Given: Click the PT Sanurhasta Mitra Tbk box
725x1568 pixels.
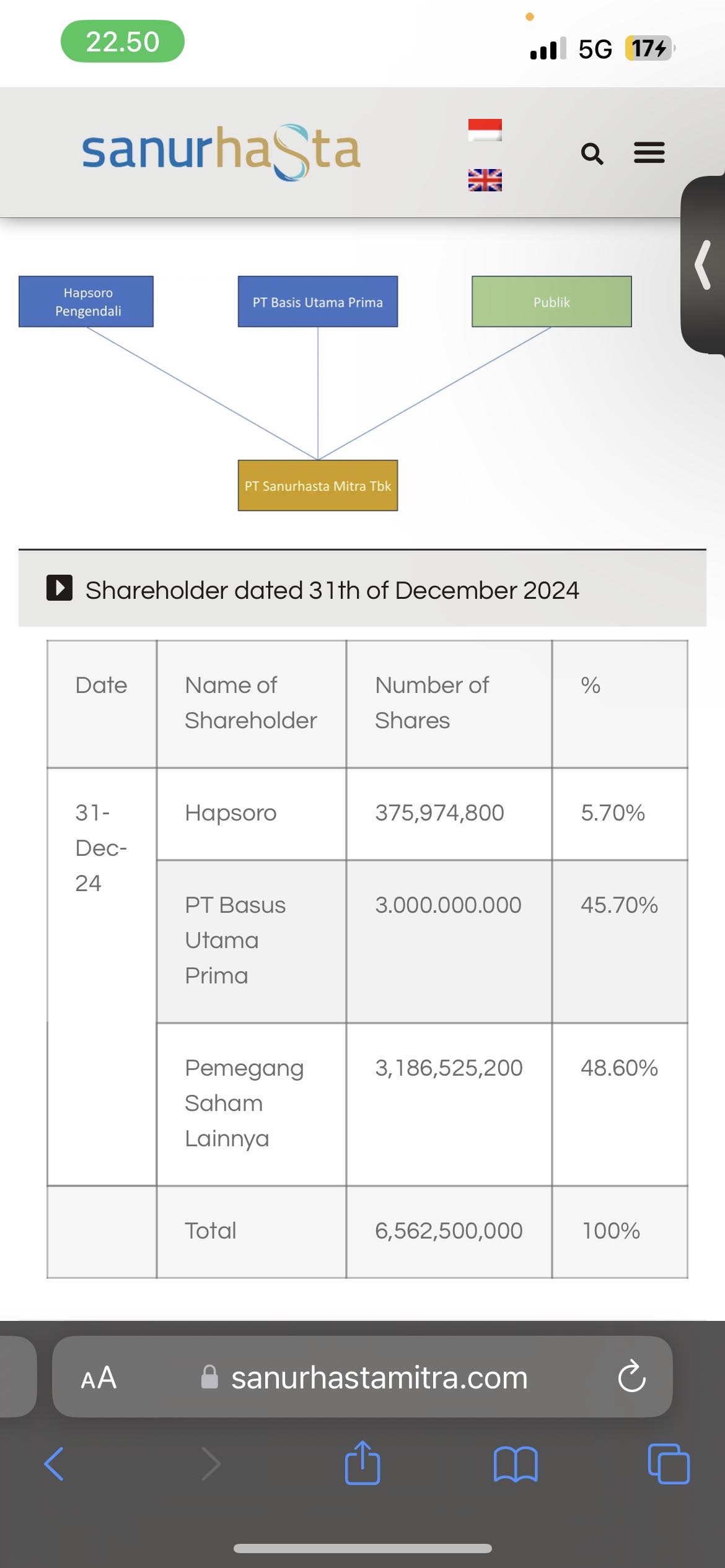Looking at the screenshot, I should tap(317, 486).
